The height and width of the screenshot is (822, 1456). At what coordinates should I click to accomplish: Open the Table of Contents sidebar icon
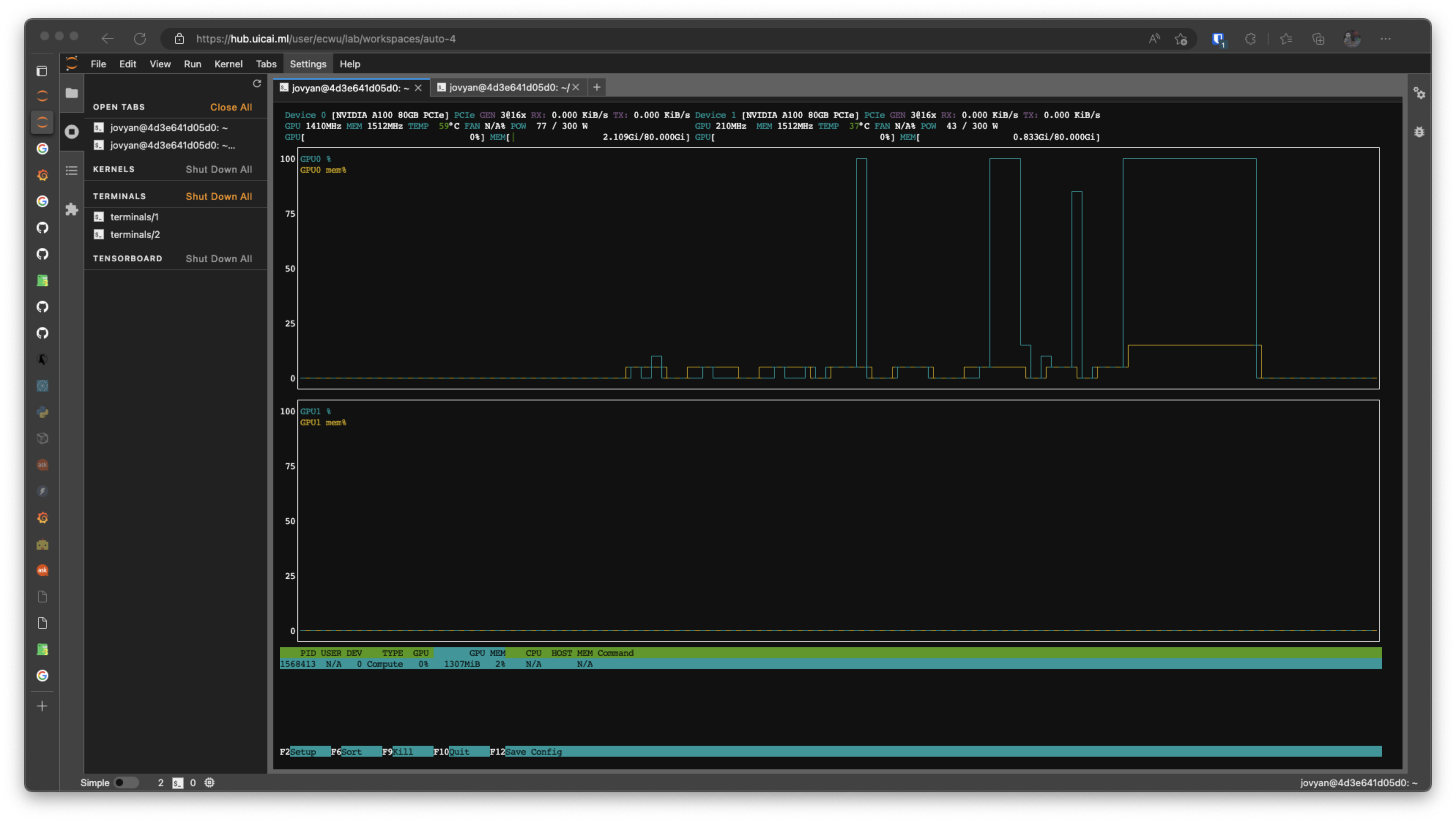click(72, 170)
